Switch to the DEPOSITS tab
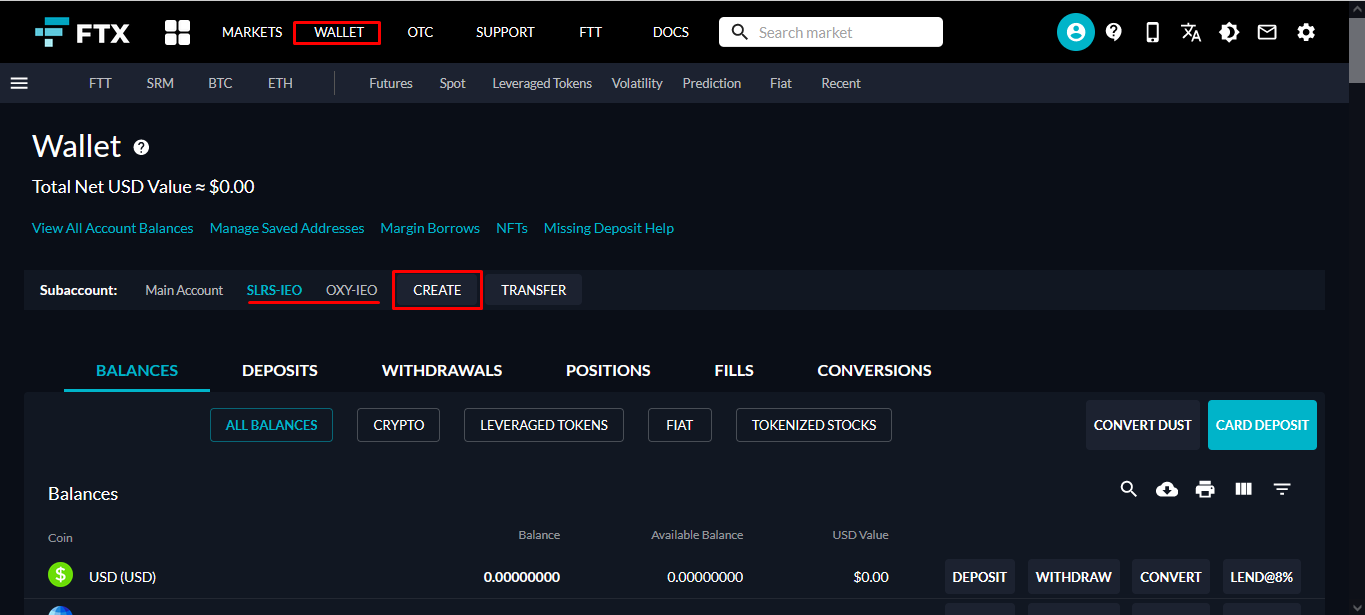The width and height of the screenshot is (1365, 615). pyautogui.click(x=280, y=370)
